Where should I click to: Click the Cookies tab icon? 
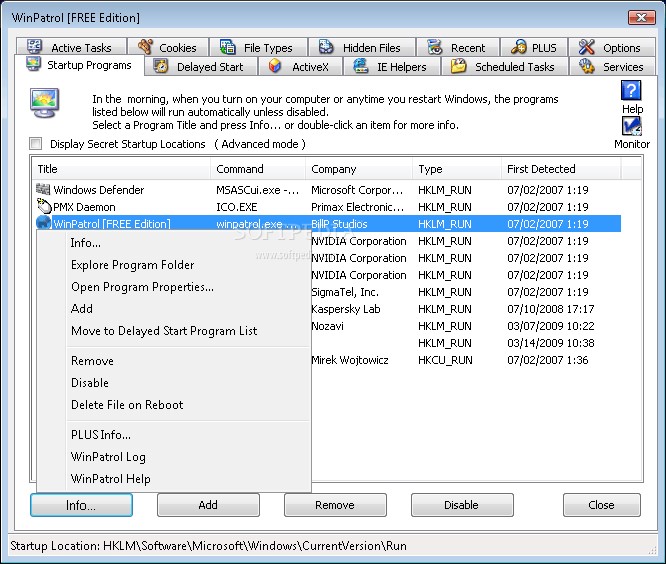click(146, 47)
